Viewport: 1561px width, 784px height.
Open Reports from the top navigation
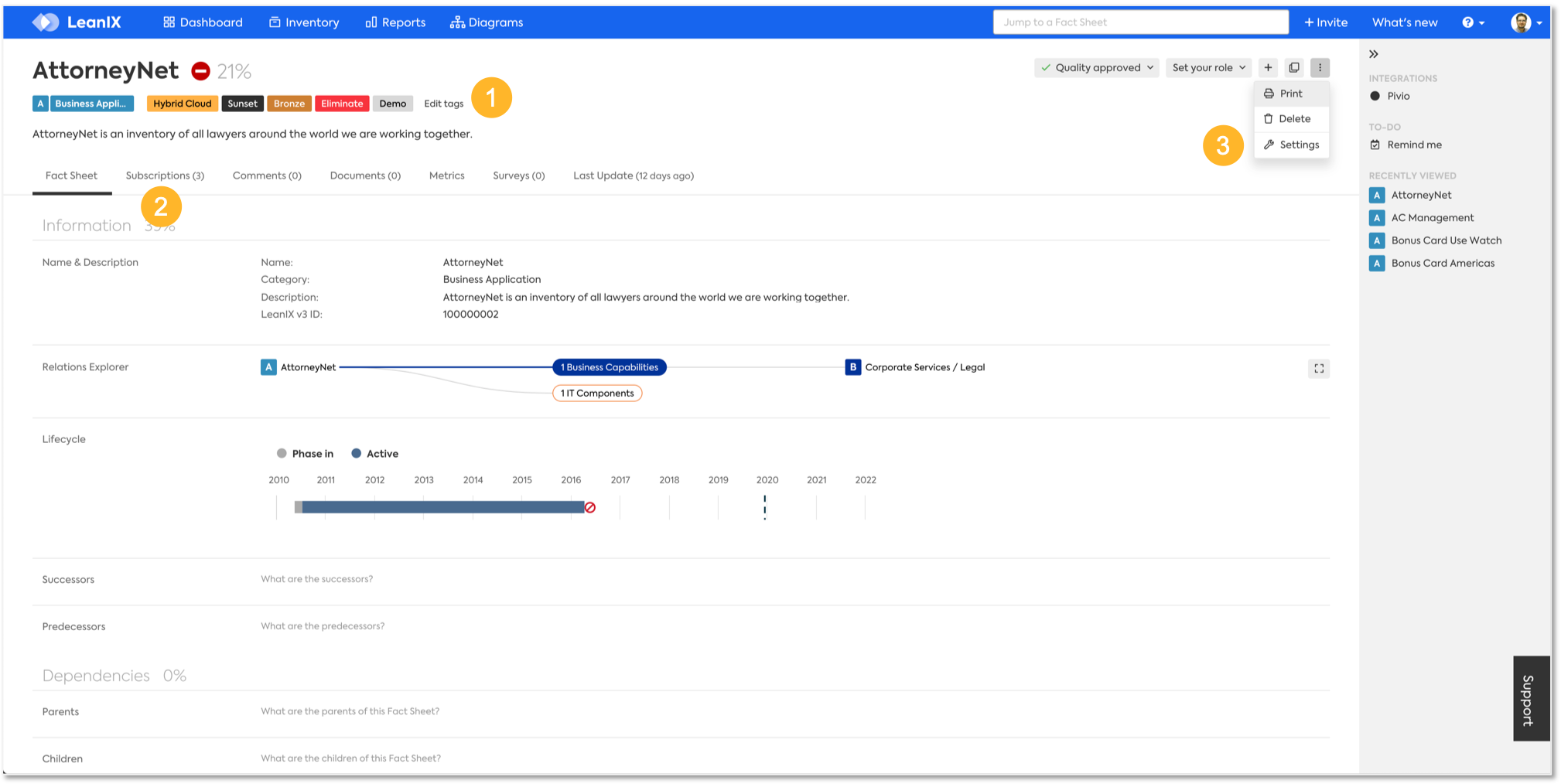click(395, 22)
